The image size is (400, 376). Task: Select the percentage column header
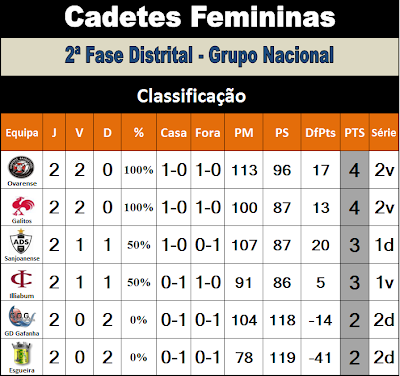coord(139,133)
